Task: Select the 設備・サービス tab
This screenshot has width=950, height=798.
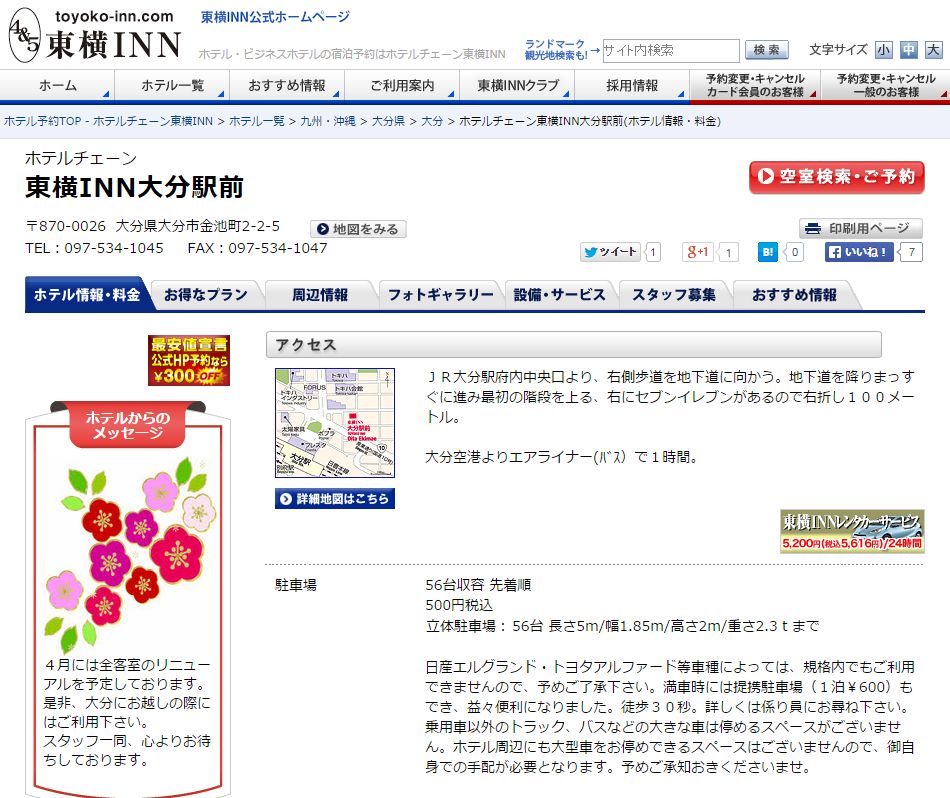Action: 559,295
